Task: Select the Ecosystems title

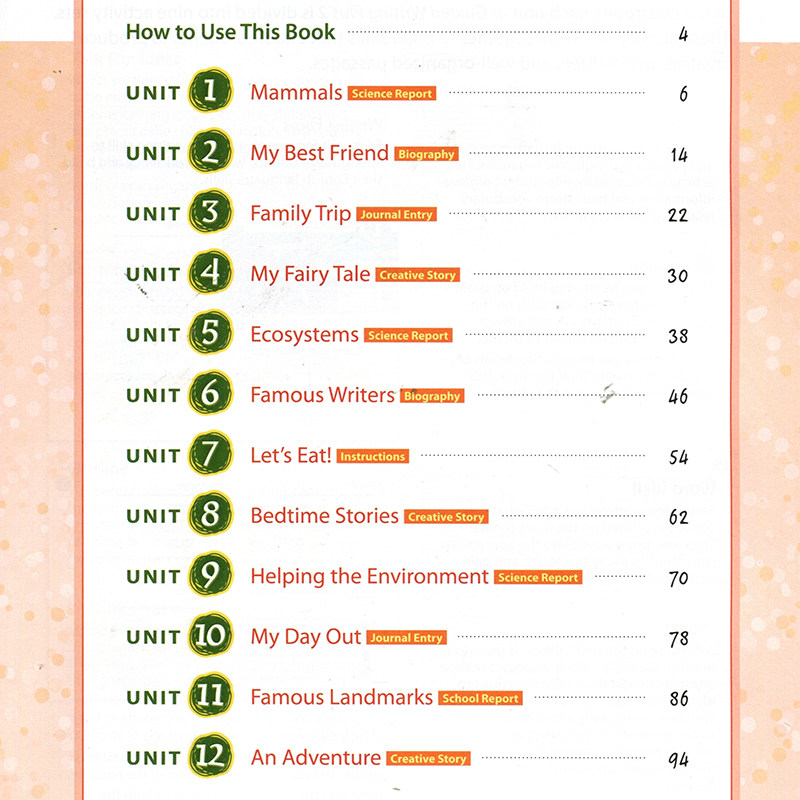Action: coord(304,335)
